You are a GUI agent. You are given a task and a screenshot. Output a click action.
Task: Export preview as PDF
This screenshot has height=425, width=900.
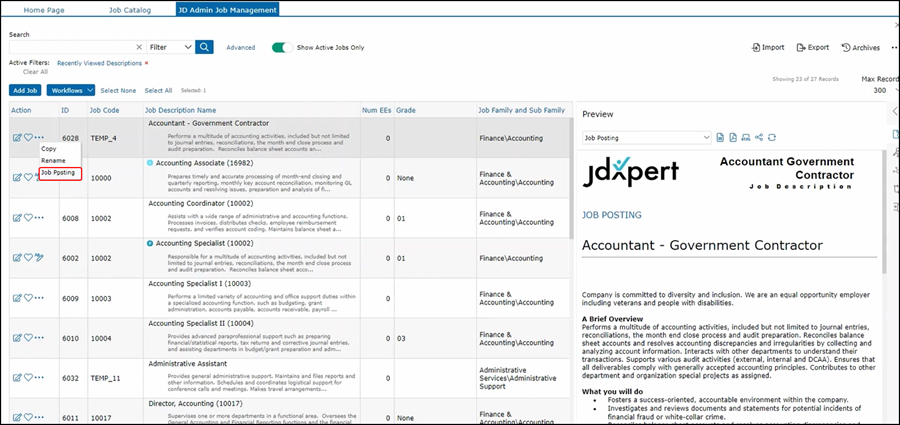(733, 136)
